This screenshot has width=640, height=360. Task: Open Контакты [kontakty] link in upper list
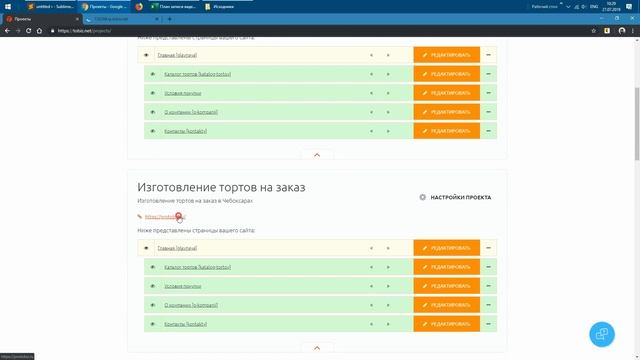click(185, 131)
